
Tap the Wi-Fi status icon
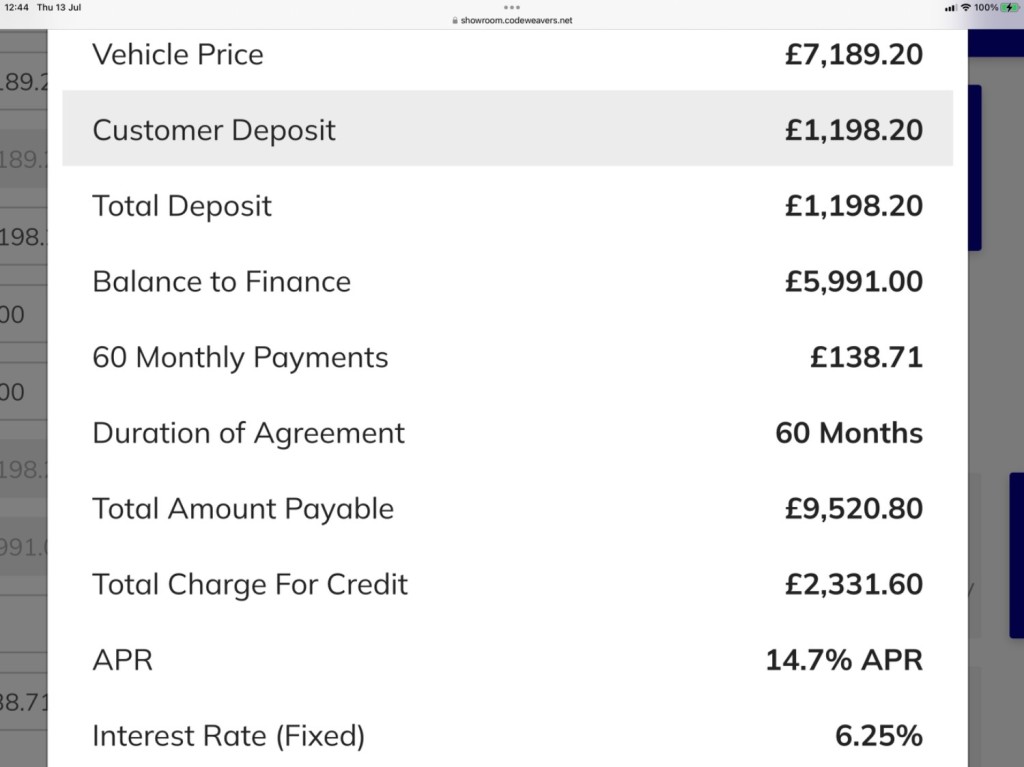[965, 8]
